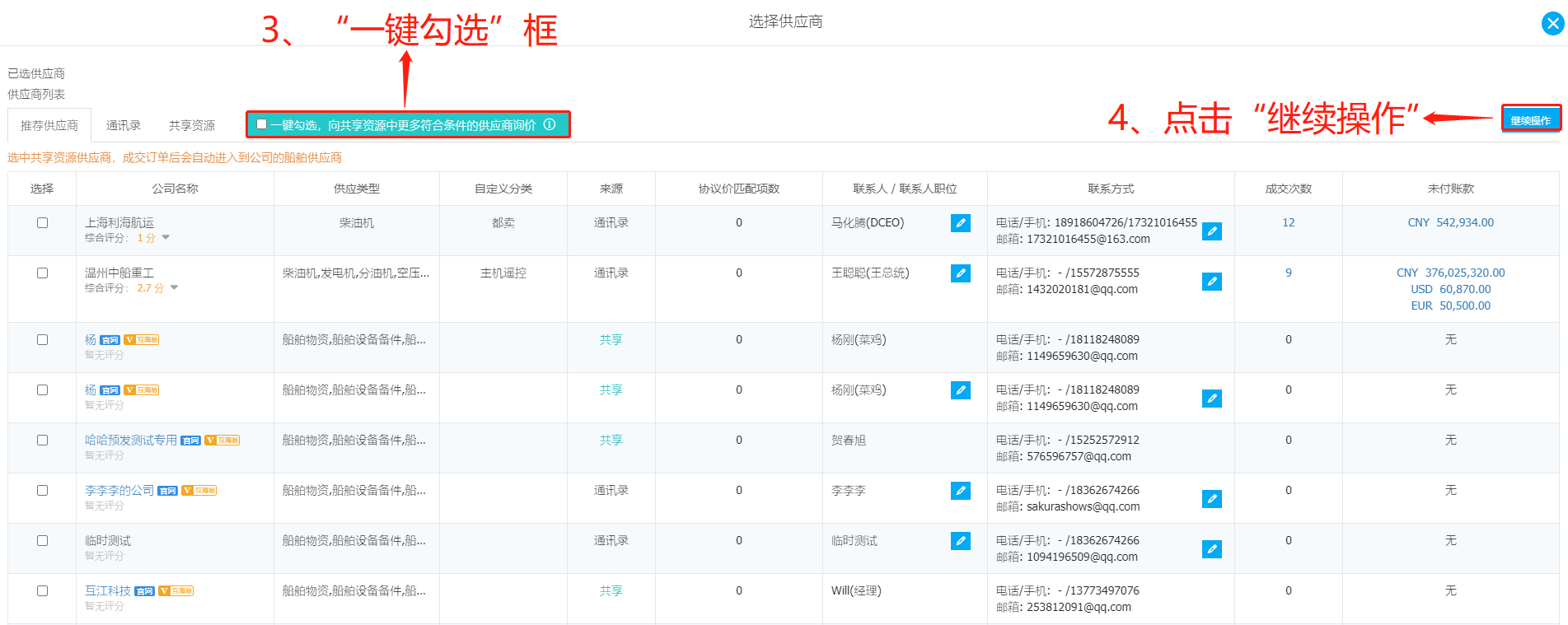Click info icon beside one-click select option

pyautogui.click(x=550, y=124)
